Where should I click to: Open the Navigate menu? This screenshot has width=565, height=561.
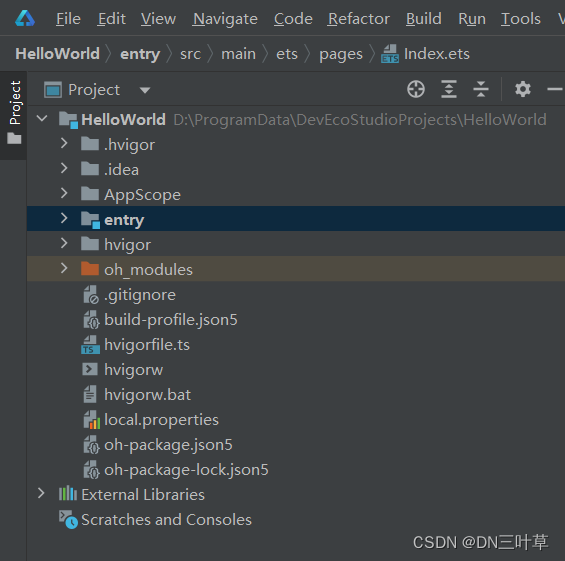tap(225, 19)
